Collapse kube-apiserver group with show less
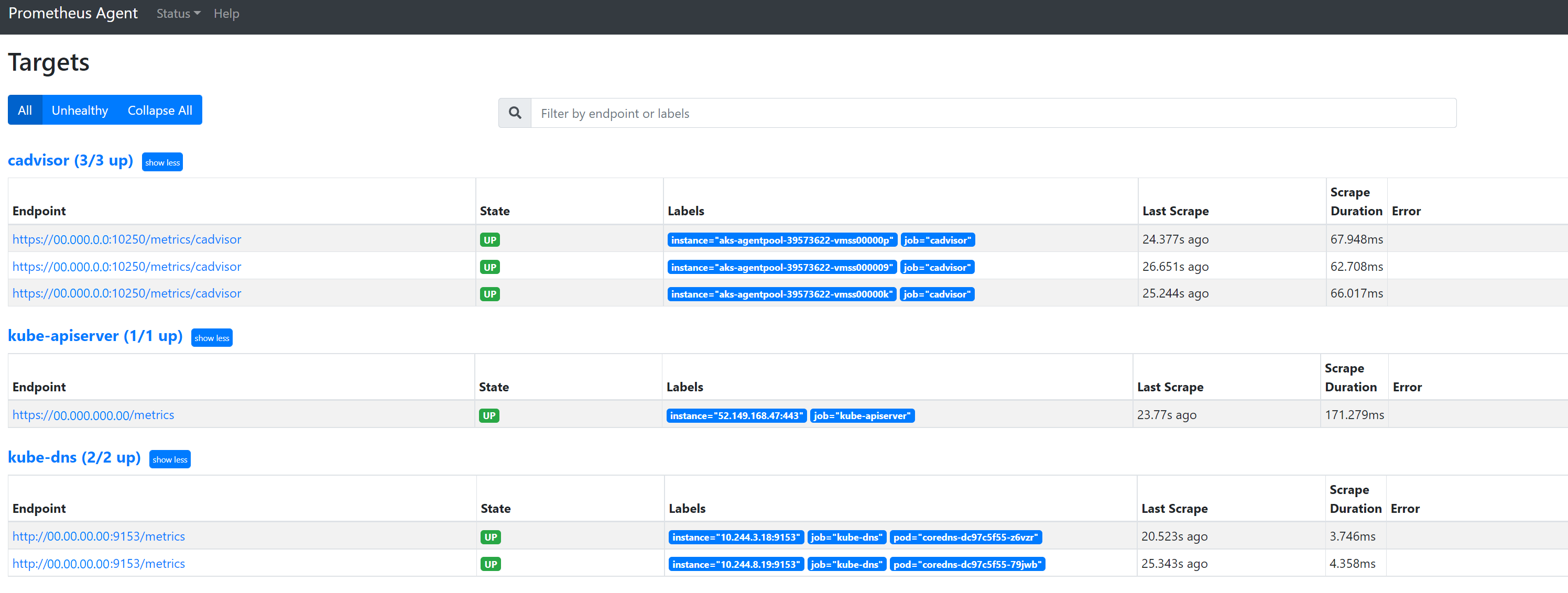 tap(211, 338)
